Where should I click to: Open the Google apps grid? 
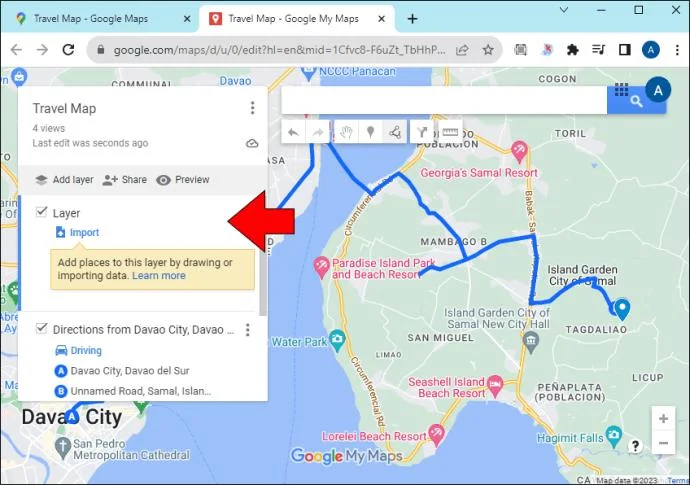tap(621, 90)
